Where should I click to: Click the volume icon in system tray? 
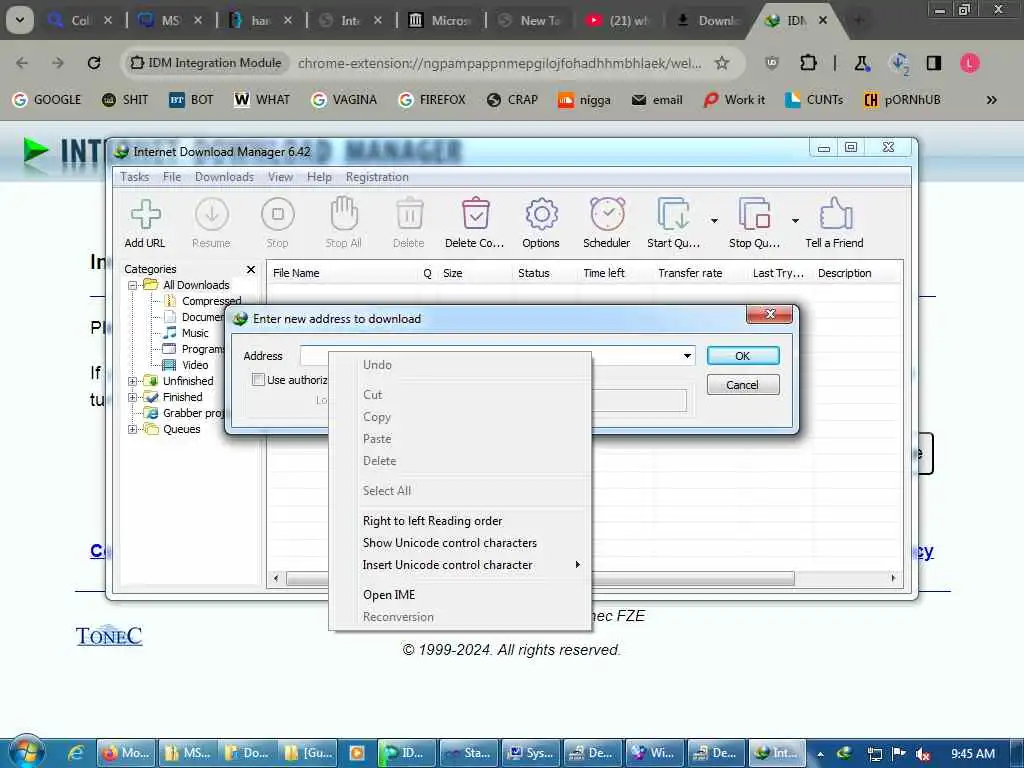922,754
